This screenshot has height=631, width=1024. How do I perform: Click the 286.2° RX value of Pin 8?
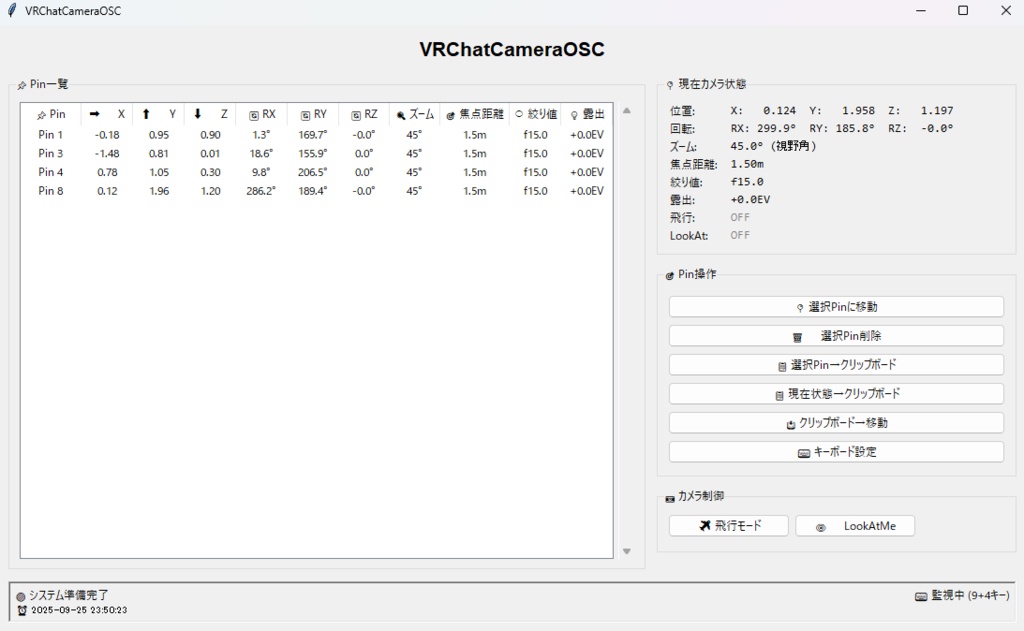point(261,191)
